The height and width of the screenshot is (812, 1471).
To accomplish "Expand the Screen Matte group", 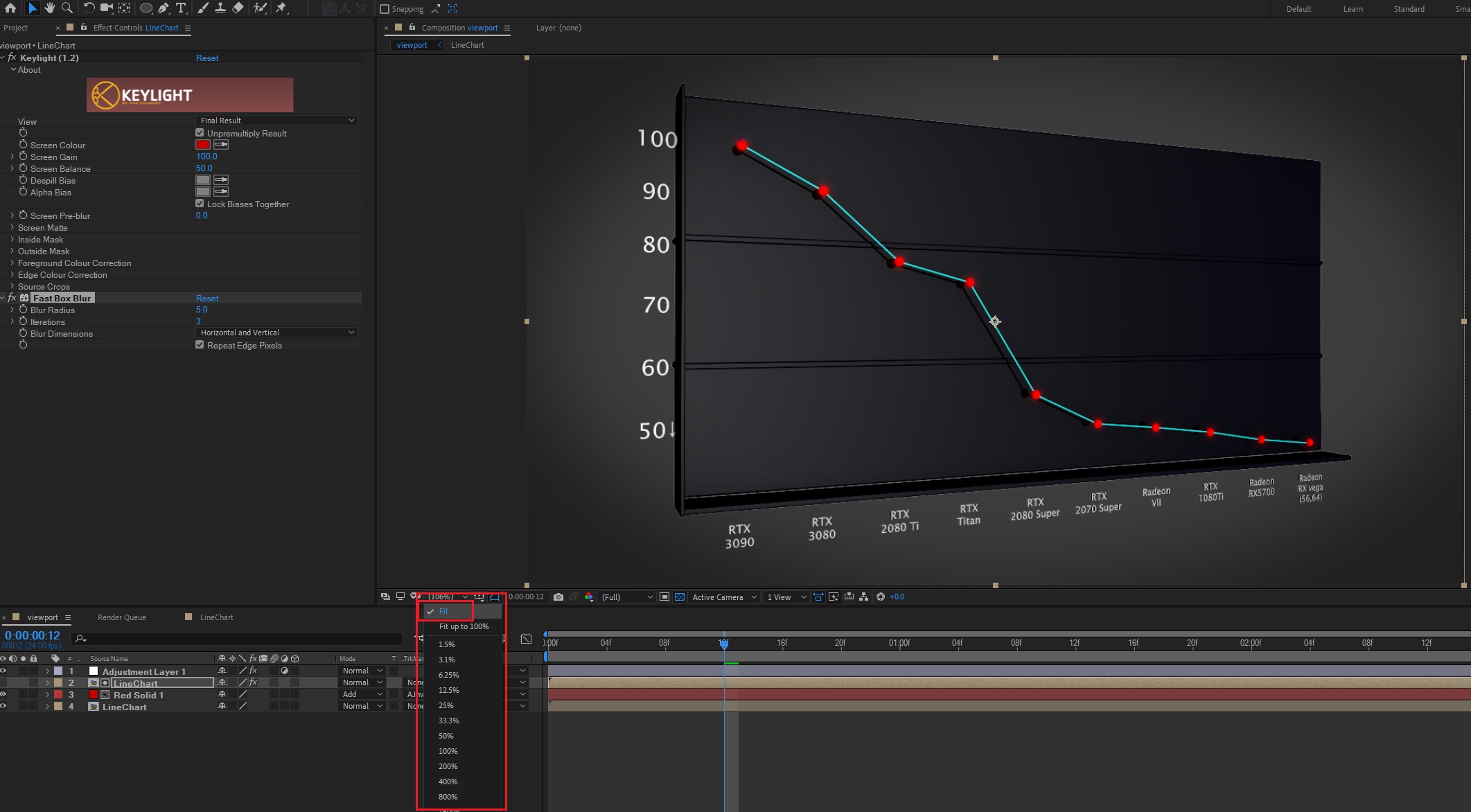I will coord(12,228).
